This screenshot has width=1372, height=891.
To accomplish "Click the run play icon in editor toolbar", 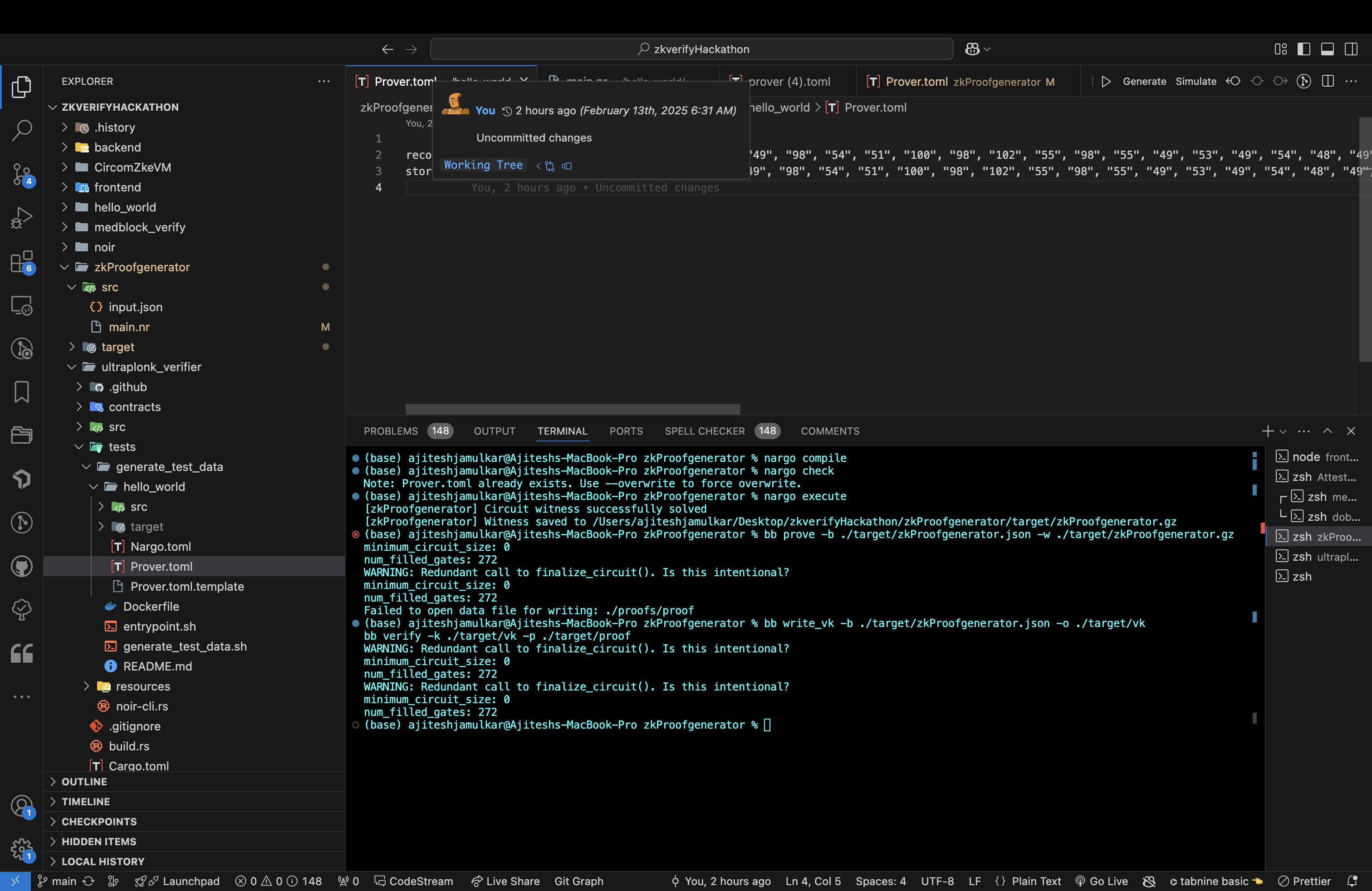I will (x=1106, y=81).
